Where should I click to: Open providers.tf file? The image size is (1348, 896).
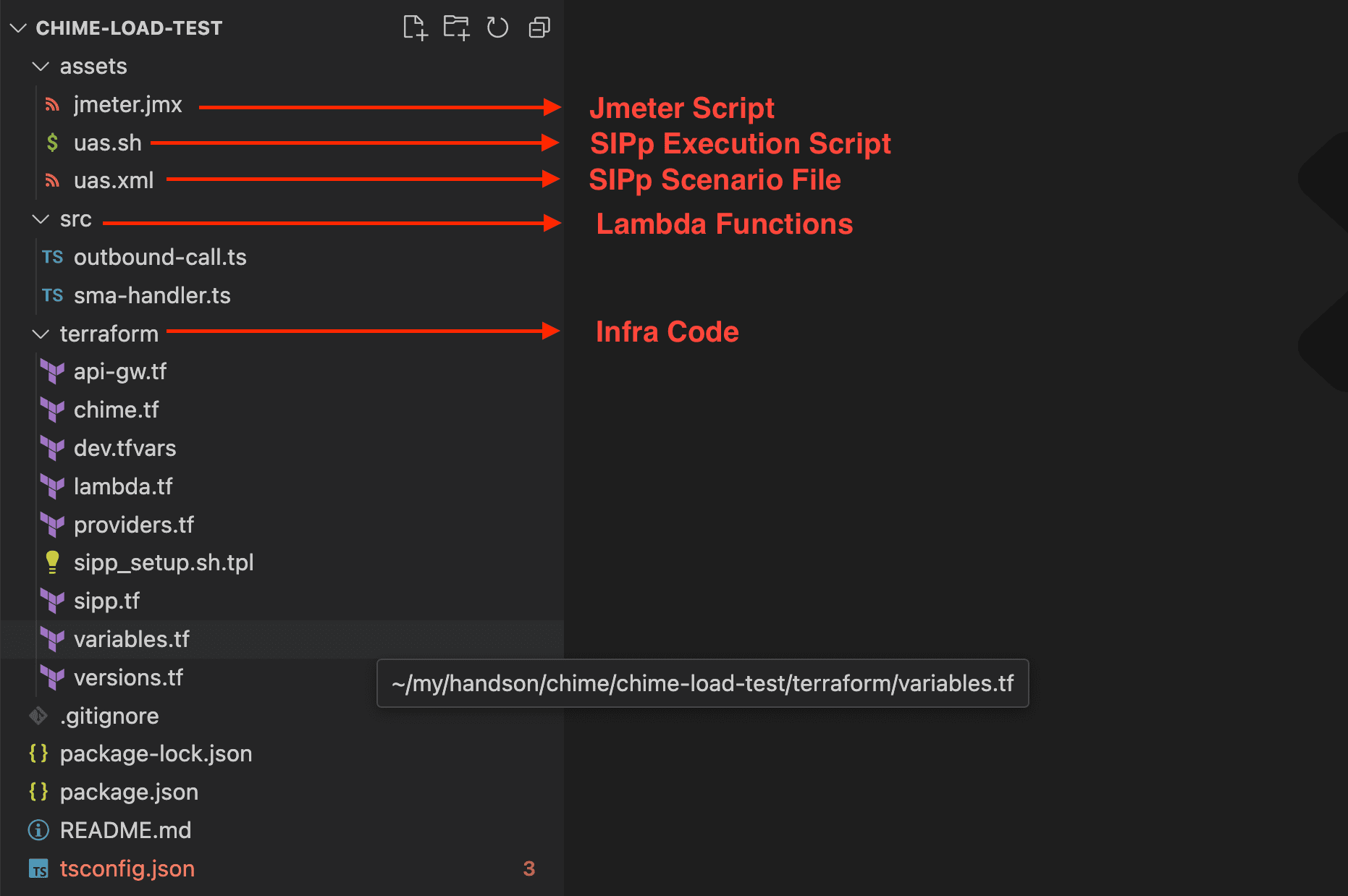tap(134, 525)
